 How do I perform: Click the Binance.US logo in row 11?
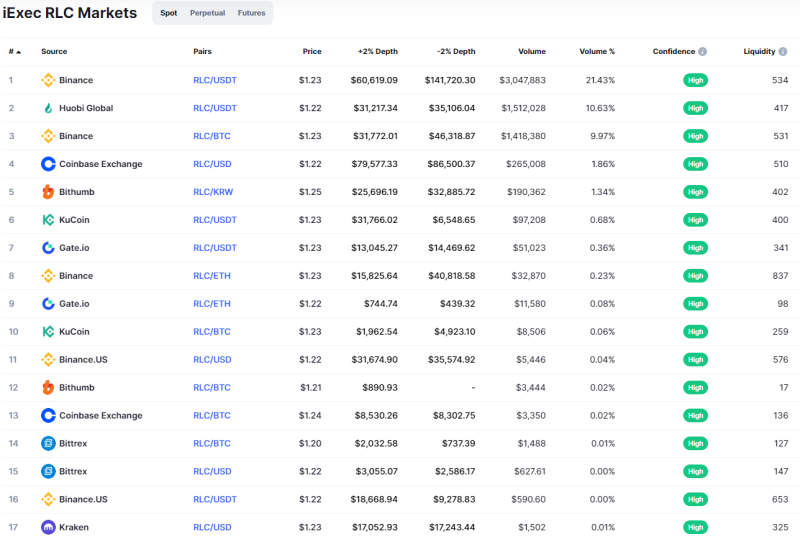[48, 360]
